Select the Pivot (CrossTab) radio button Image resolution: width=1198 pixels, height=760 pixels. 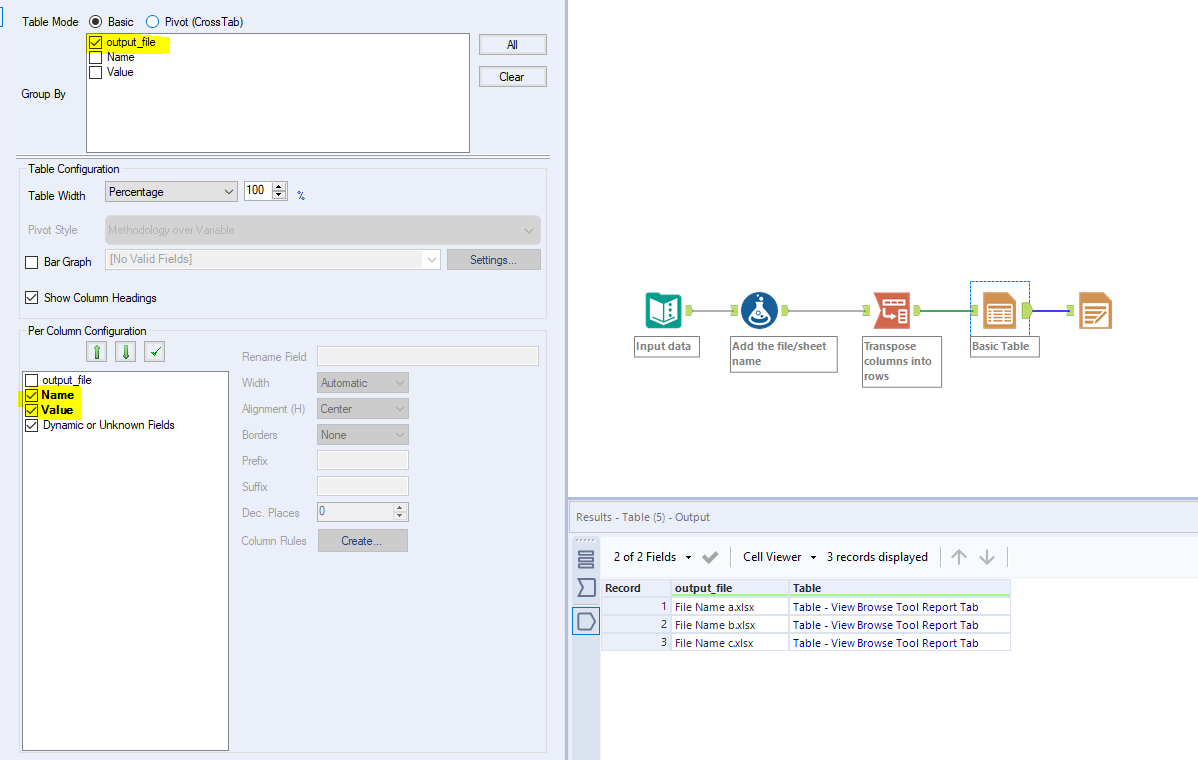152,21
